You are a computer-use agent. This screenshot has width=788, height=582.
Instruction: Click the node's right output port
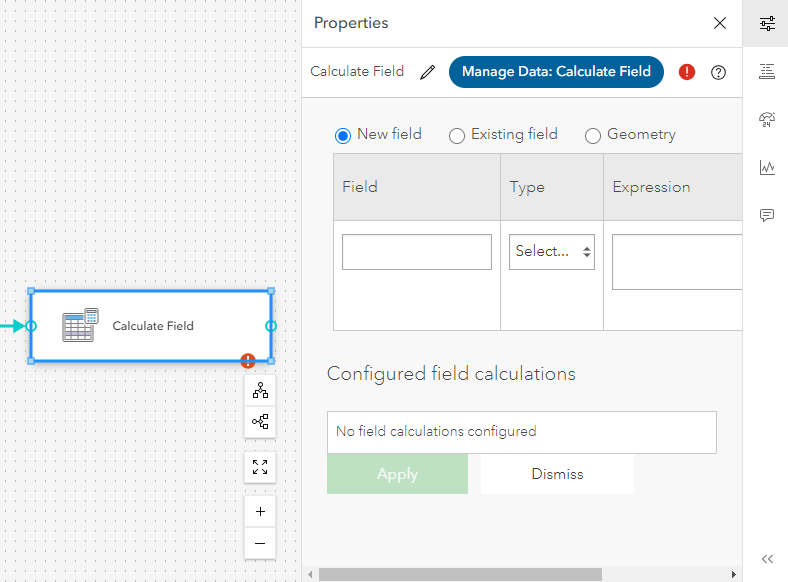coord(271,326)
